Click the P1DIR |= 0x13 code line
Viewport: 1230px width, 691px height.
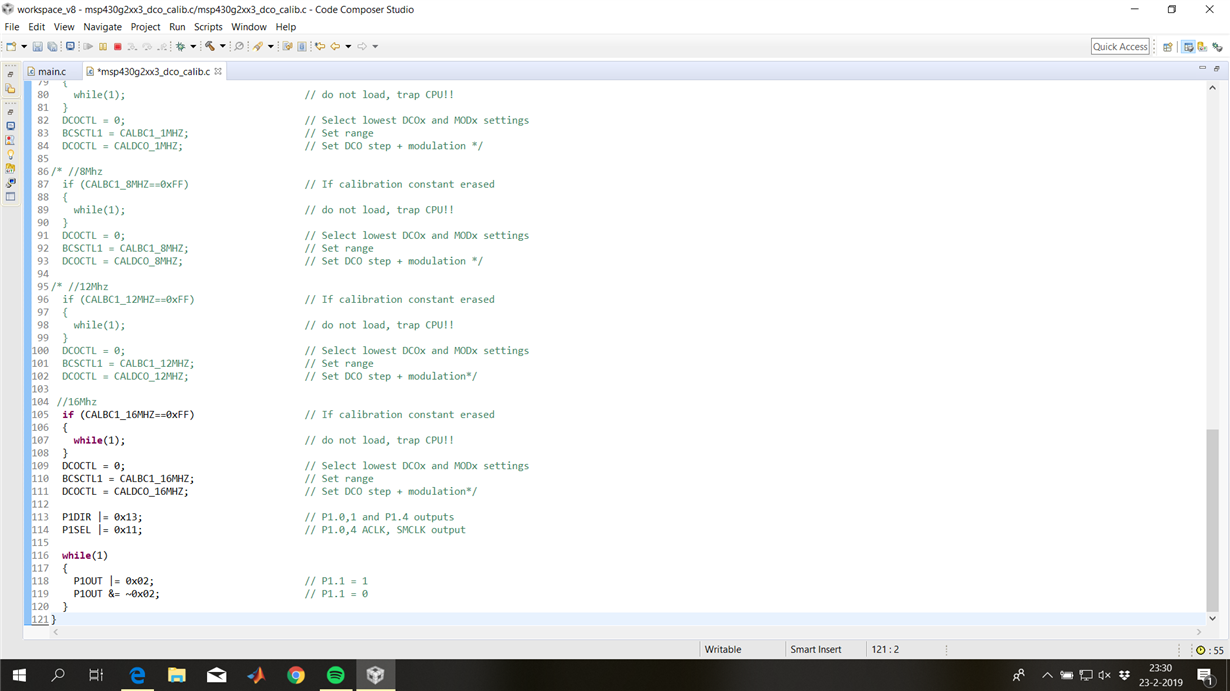tap(102, 517)
